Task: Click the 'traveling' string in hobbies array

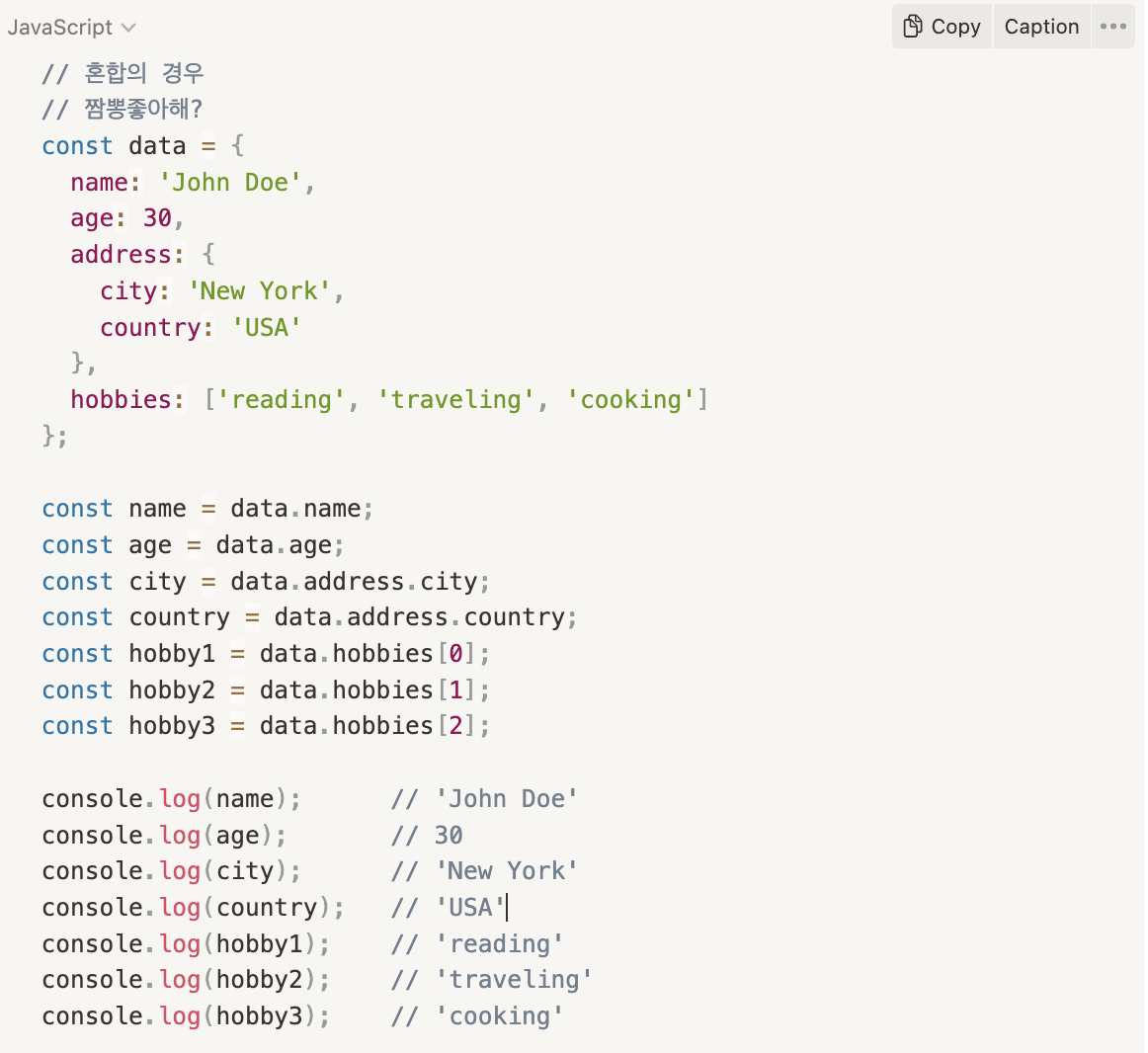Action: 455,400
